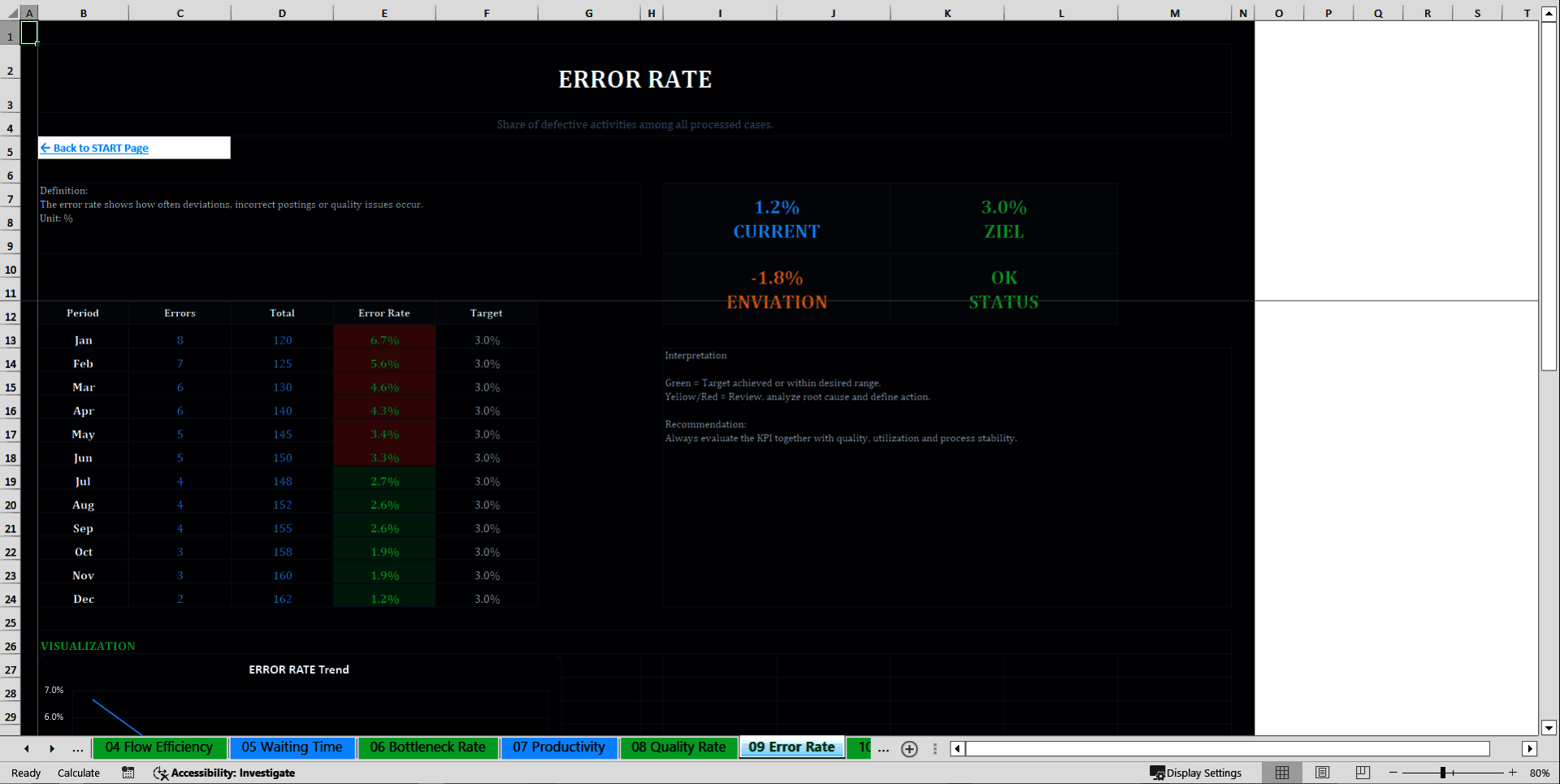Select the Total value 120 cell
Image resolution: width=1560 pixels, height=784 pixels.
click(282, 340)
